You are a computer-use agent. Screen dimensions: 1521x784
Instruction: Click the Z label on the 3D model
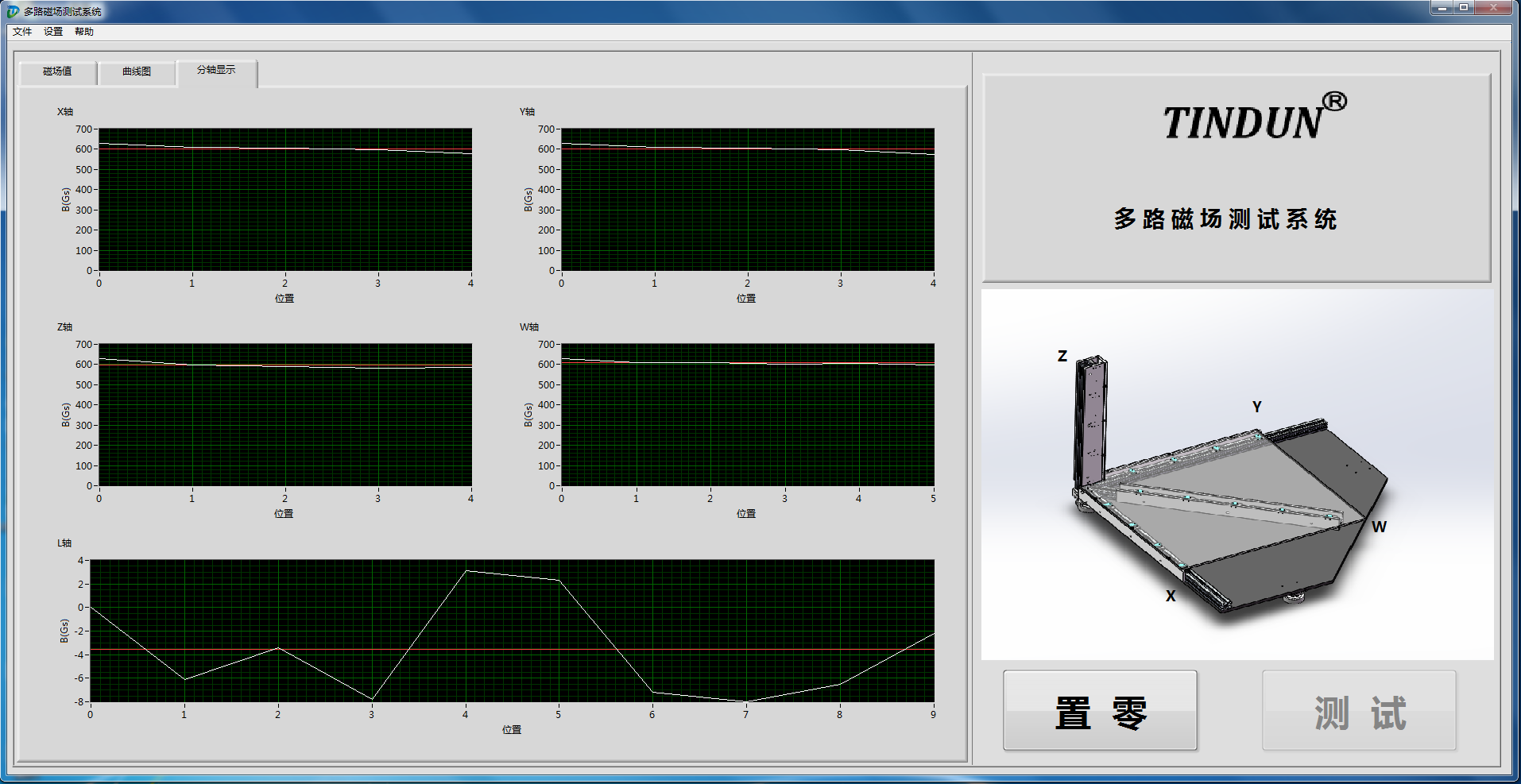tap(1062, 356)
